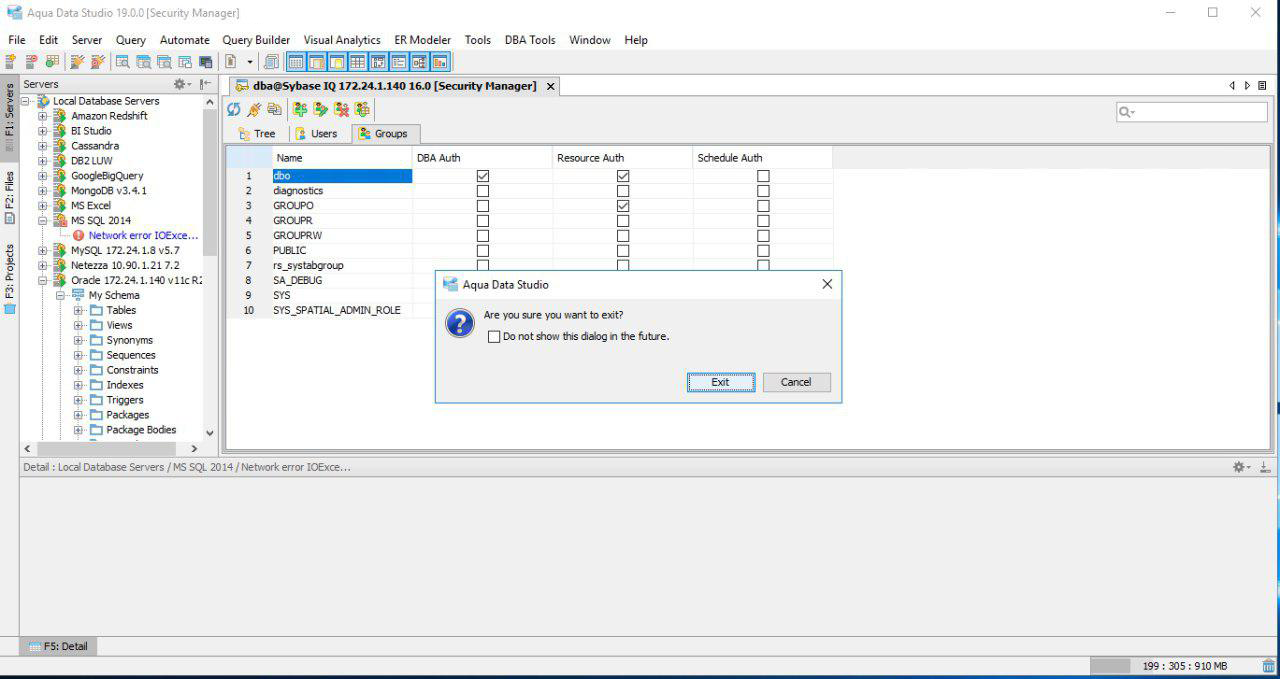Viewport: 1280px width, 679px height.
Task: Open the tab list icon at editor top-right
Action: pos(1262,86)
